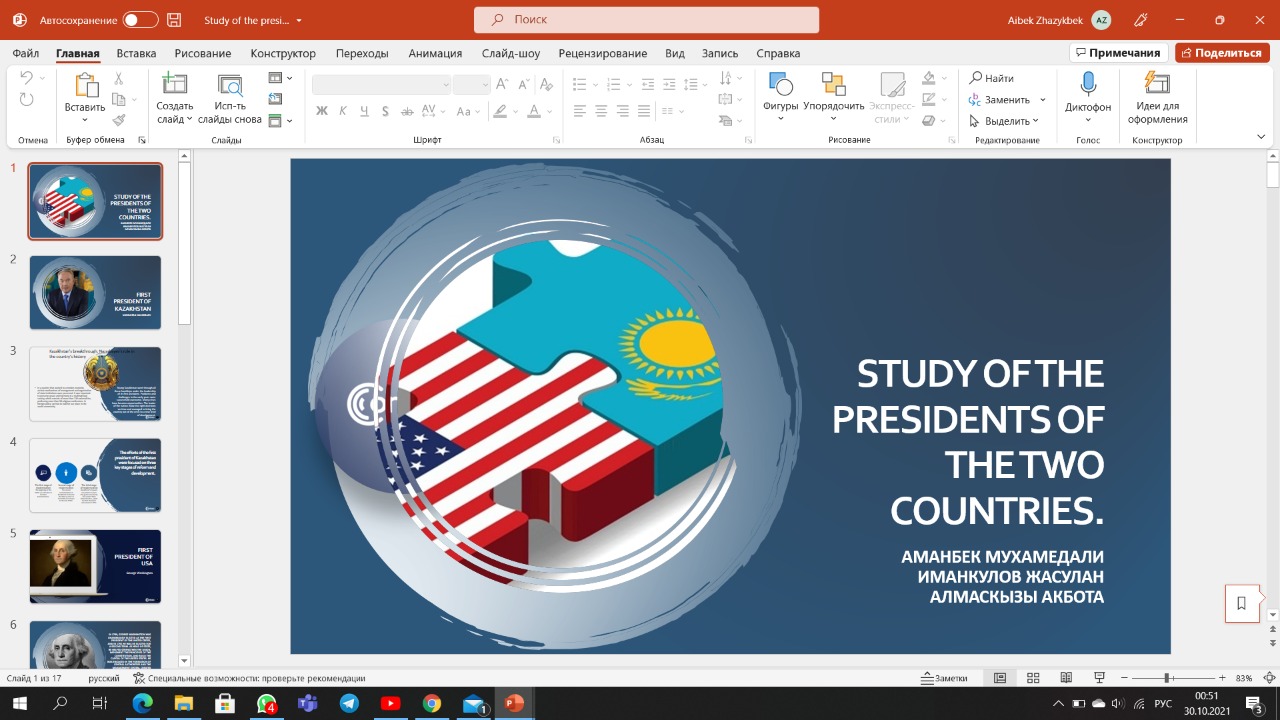Click the Cut scissors icon
The width and height of the screenshot is (1280, 720).
tap(118, 78)
